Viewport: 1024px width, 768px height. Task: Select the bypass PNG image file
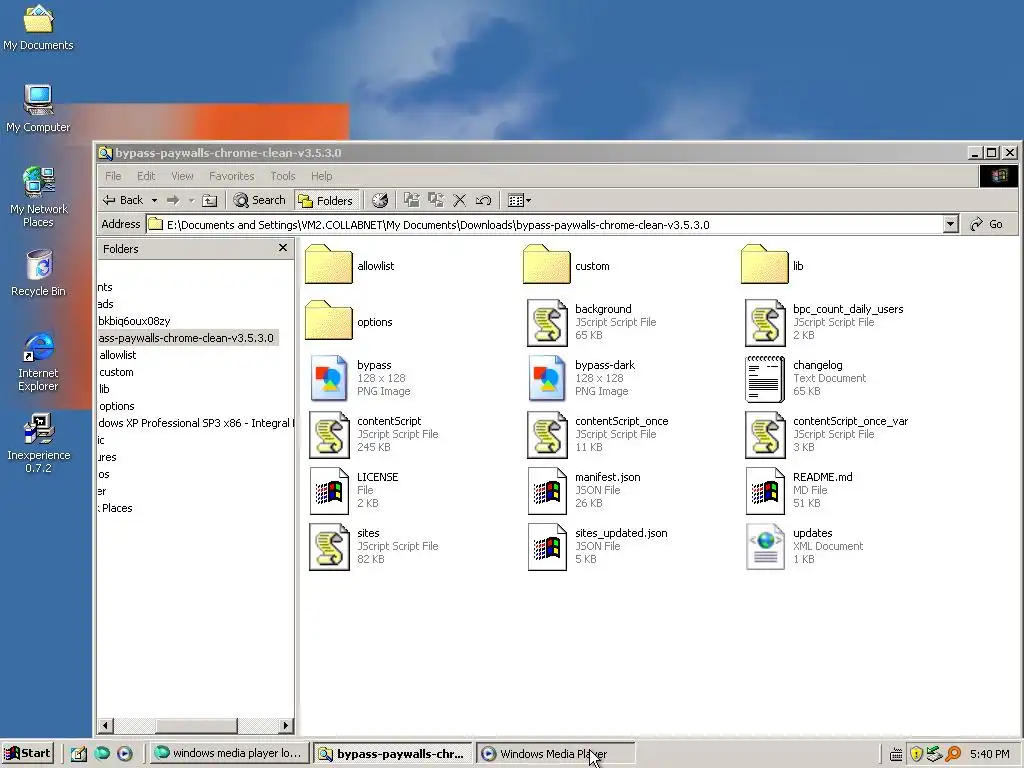tap(329, 377)
